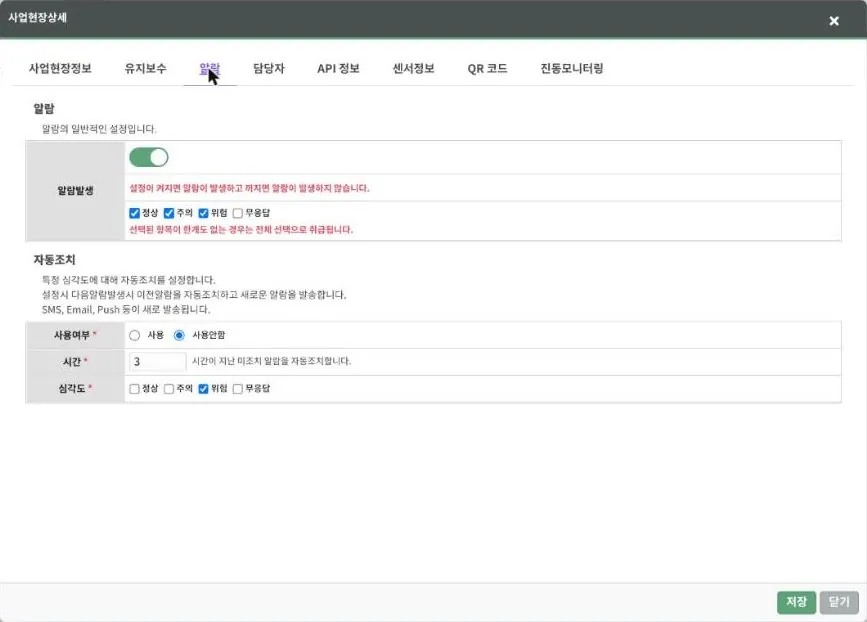
Task: Click the green 저장 button
Action: coord(796,602)
